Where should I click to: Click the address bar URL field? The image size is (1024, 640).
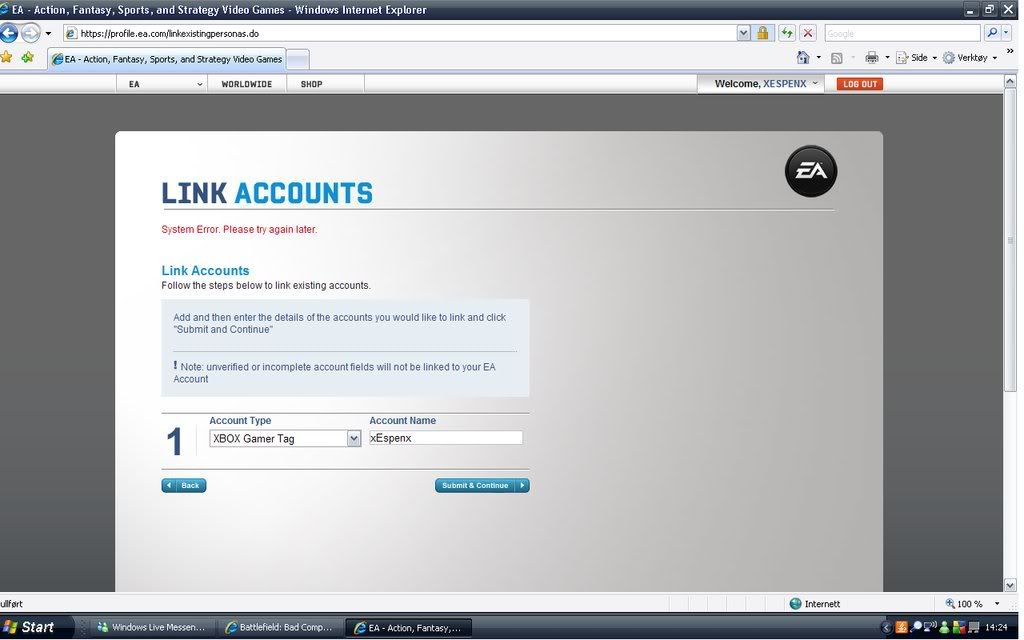[x=400, y=33]
